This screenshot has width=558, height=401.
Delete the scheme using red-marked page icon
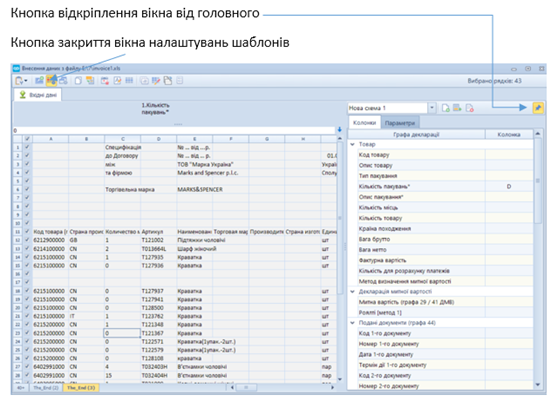470,108
